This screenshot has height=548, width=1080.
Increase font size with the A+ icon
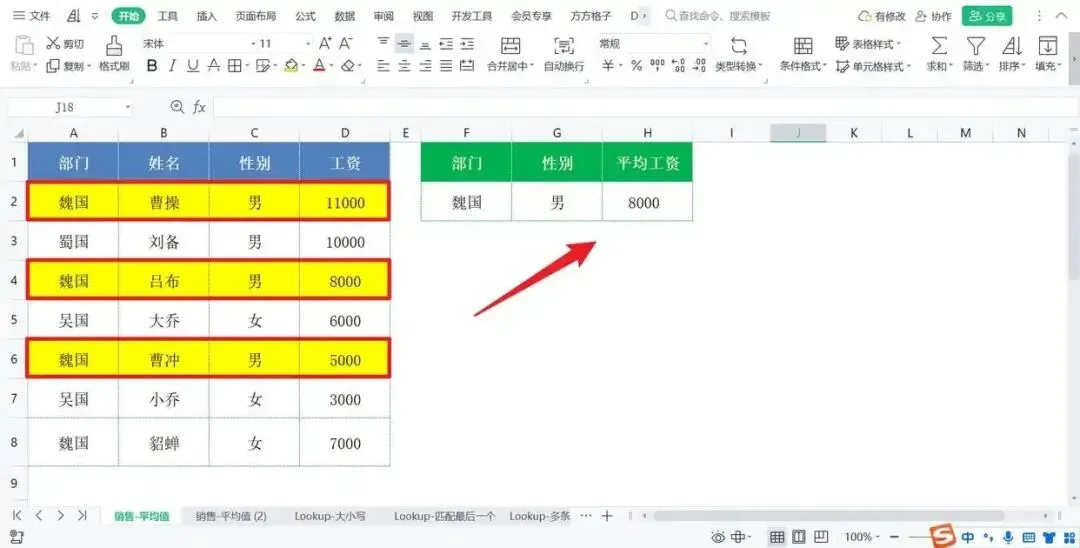(x=325, y=43)
